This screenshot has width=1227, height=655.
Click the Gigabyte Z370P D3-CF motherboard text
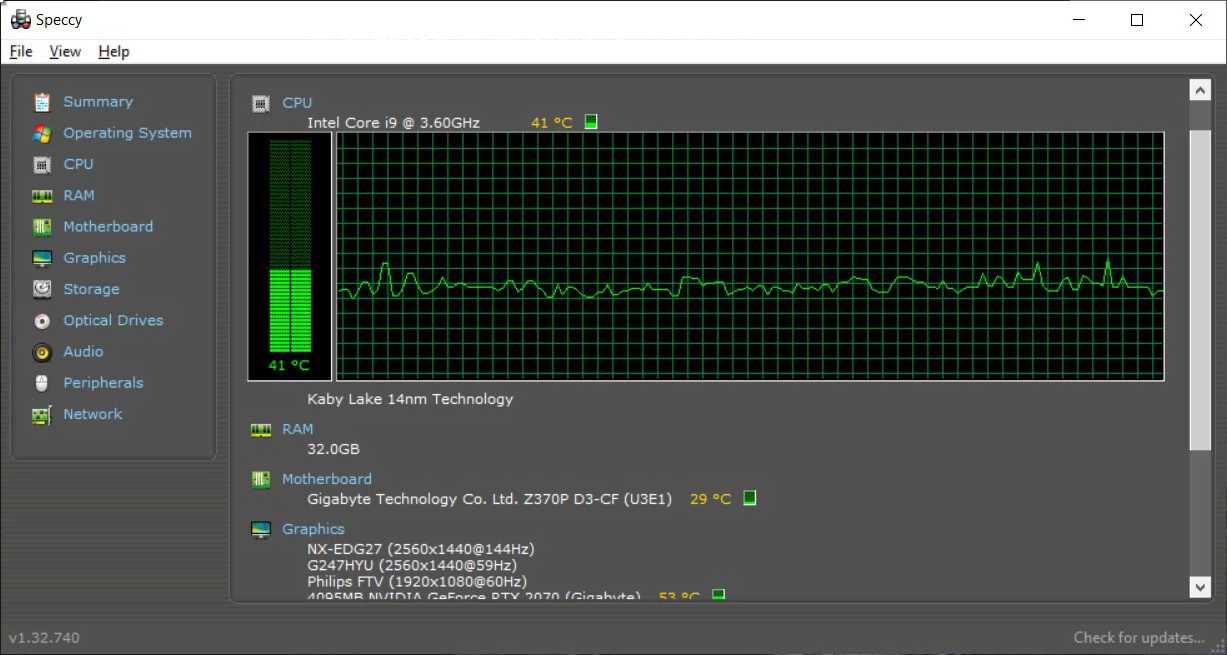(490, 499)
